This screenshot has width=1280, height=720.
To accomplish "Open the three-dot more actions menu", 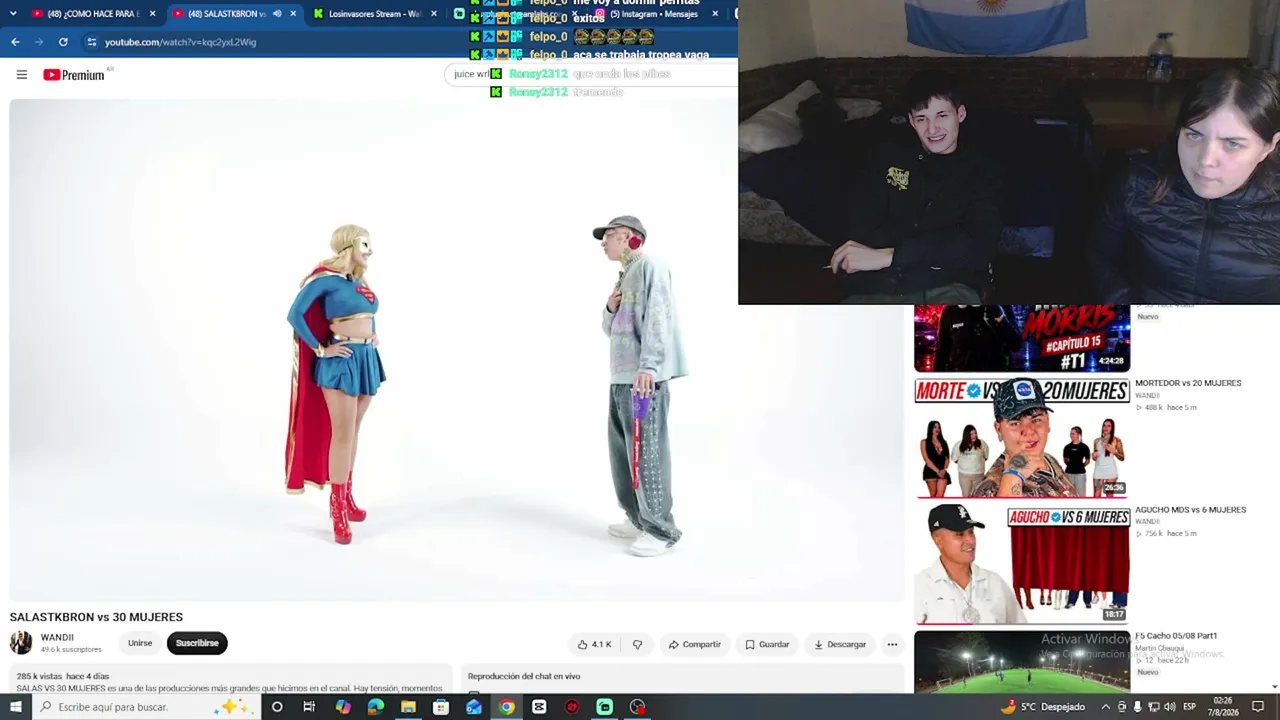I will point(892,644).
